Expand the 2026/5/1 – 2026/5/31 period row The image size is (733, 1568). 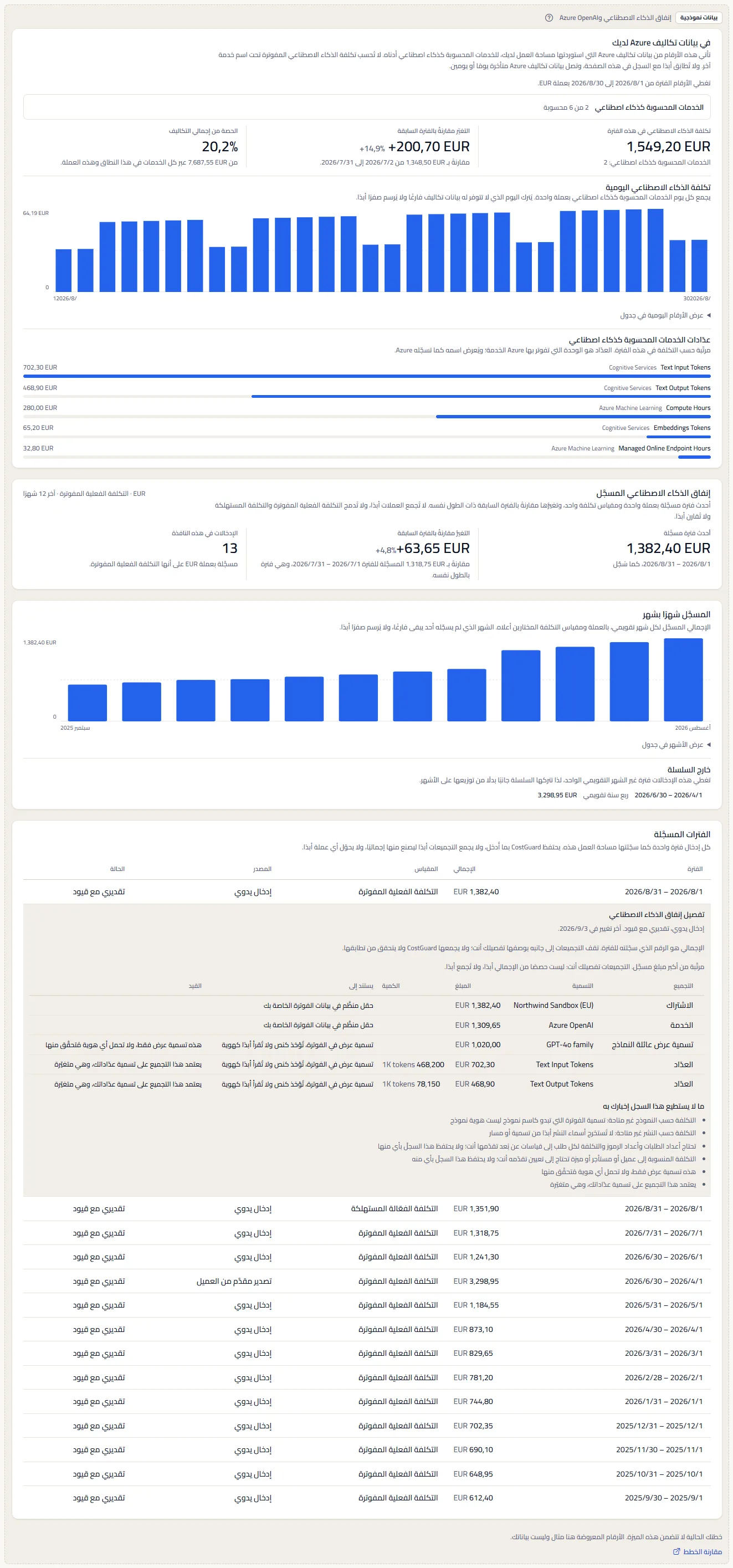pos(367,1305)
